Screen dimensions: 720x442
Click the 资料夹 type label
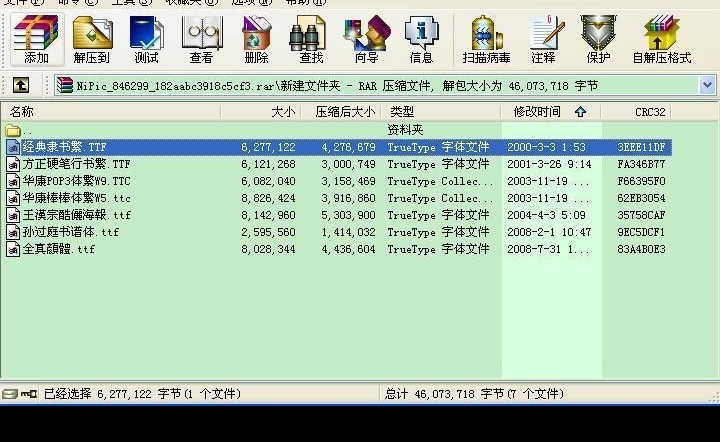tap(405, 130)
